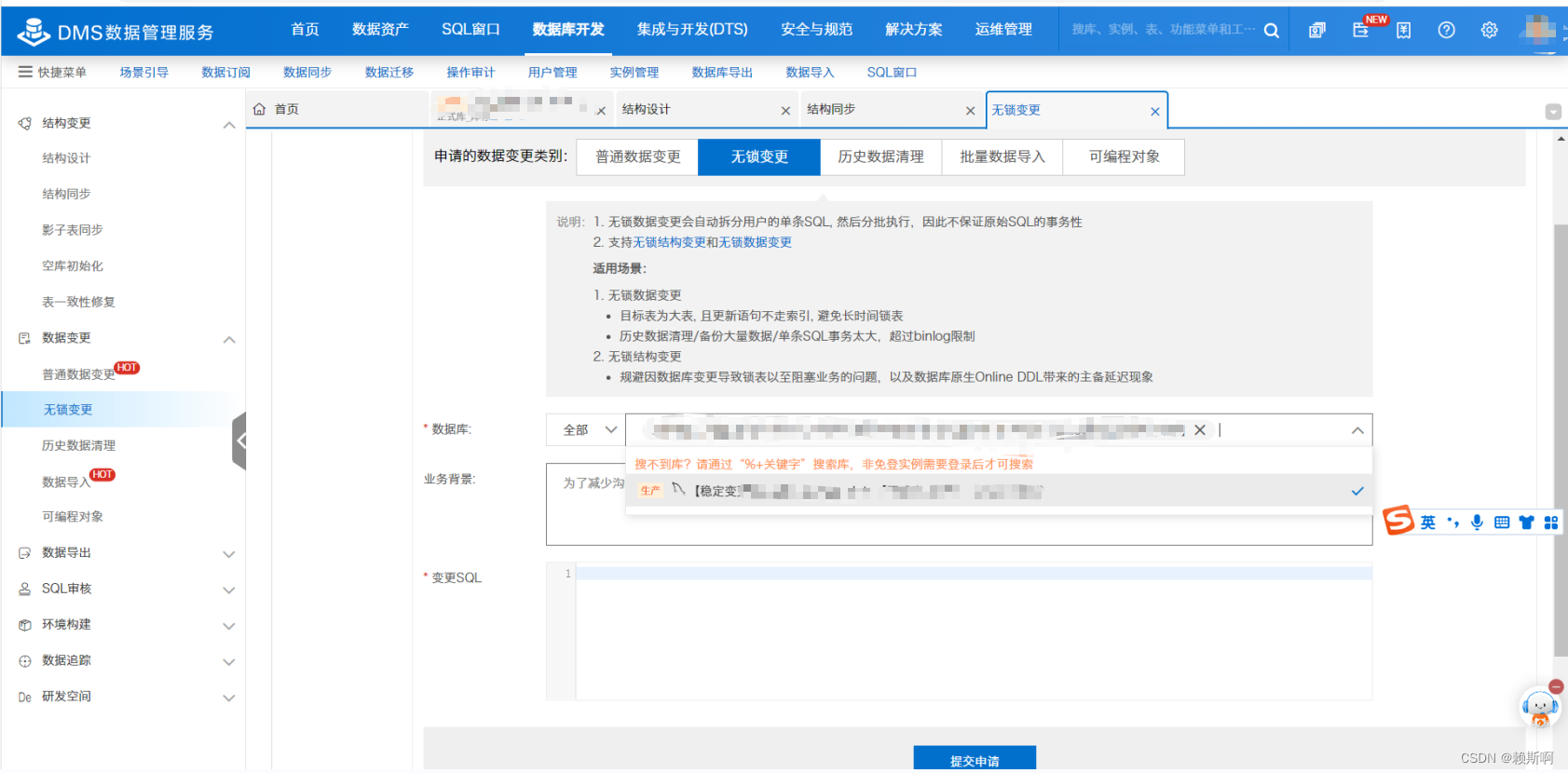Open 历史数据清理 in the sidebar
Screen dimensions: 1568x773
(79, 446)
